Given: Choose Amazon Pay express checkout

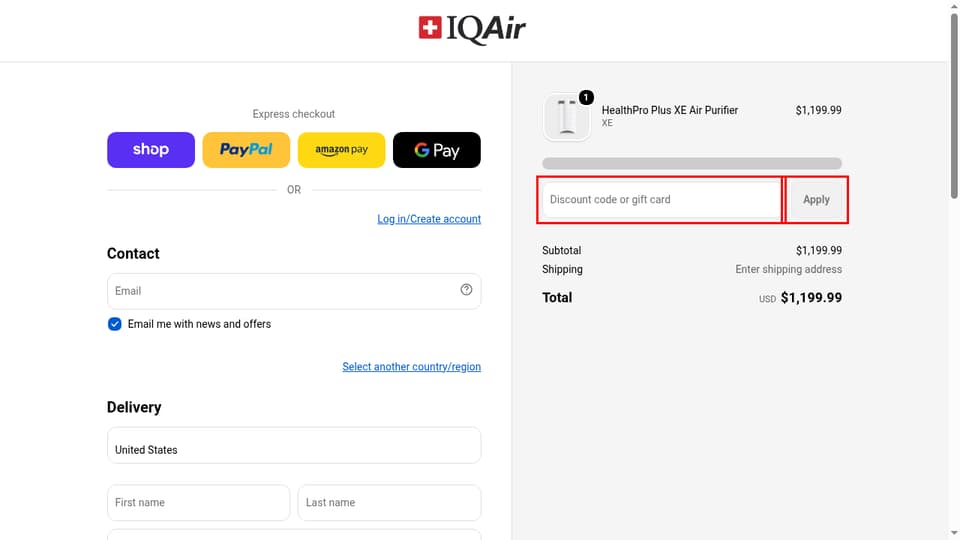Looking at the screenshot, I should click(342, 150).
